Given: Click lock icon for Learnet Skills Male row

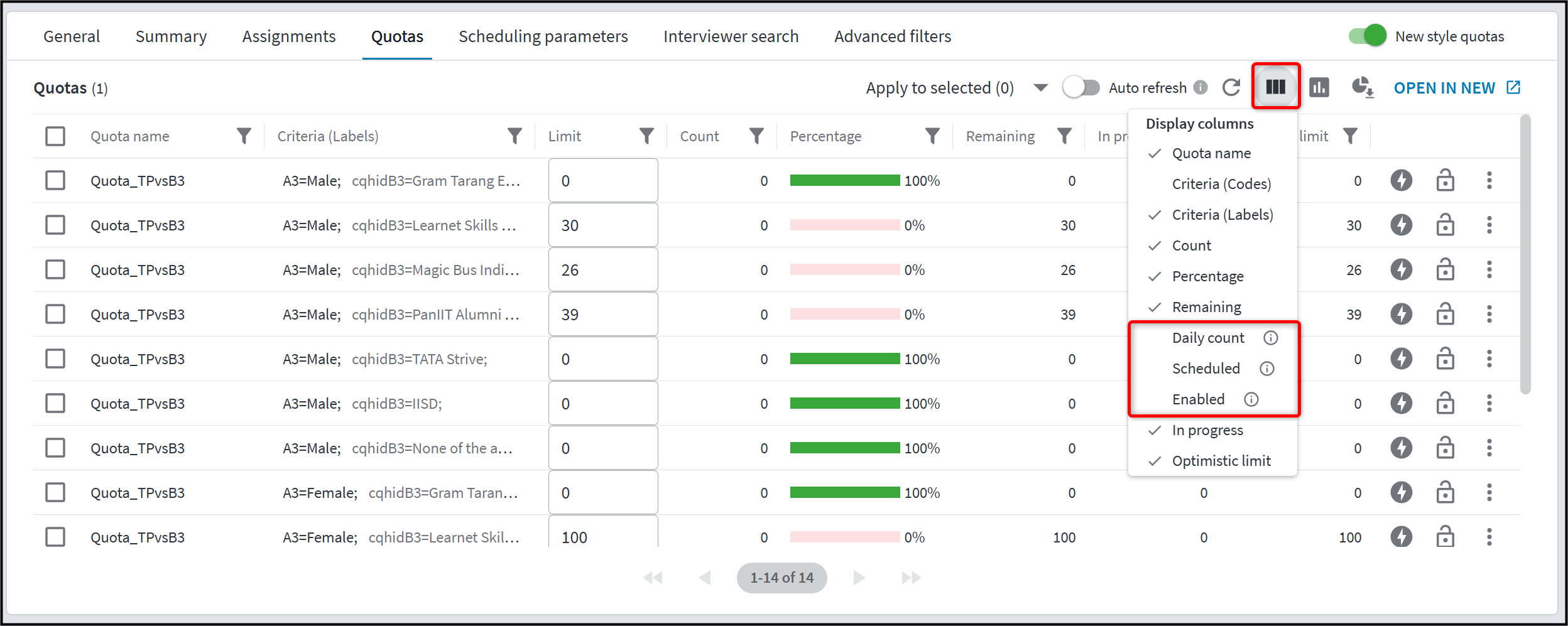Looking at the screenshot, I should [1445, 225].
